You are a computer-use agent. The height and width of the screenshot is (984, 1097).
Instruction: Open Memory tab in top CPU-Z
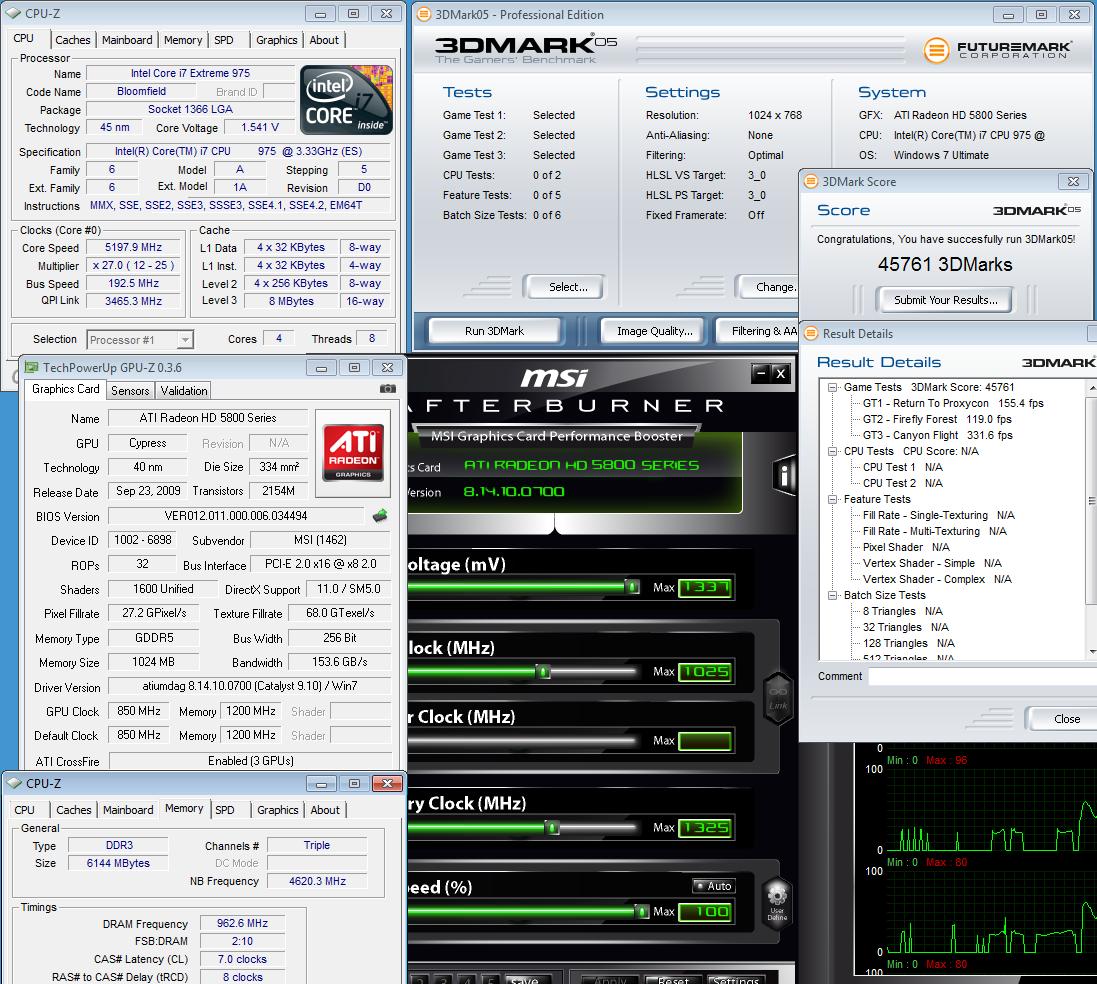point(183,40)
